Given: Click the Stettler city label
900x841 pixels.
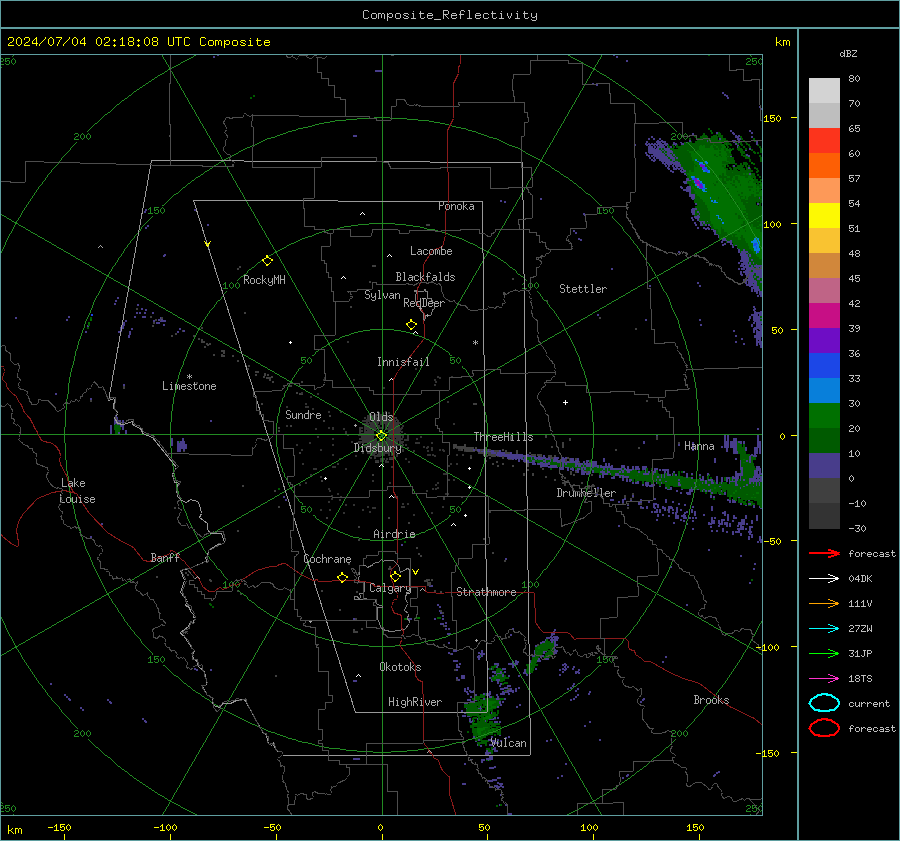Looking at the screenshot, I should point(583,289).
